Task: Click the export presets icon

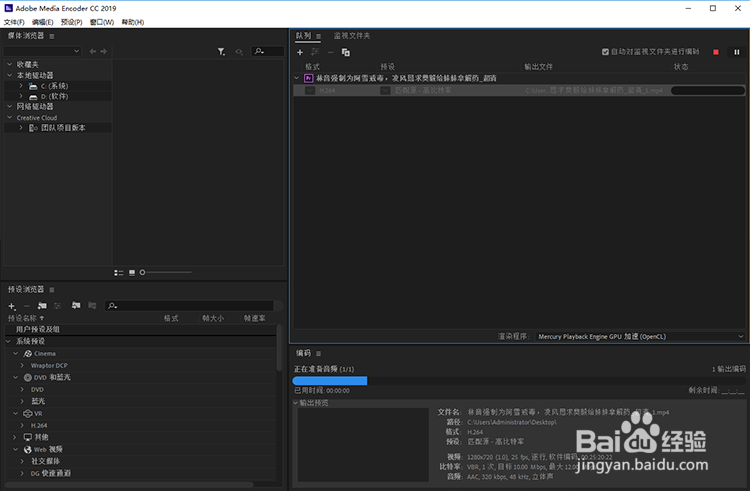Action: [x=92, y=305]
